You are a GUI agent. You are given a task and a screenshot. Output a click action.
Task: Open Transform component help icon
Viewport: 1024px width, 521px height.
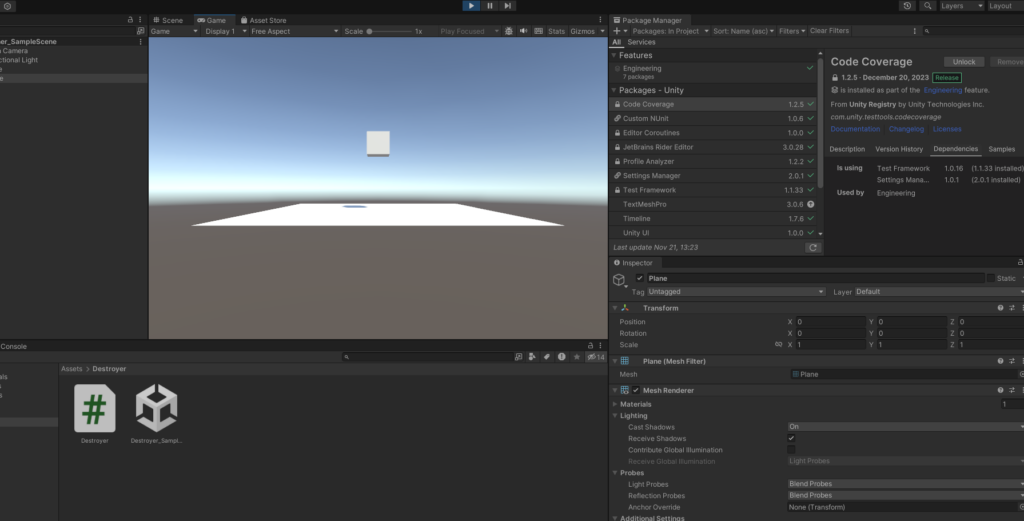pyautogui.click(x=1000, y=308)
